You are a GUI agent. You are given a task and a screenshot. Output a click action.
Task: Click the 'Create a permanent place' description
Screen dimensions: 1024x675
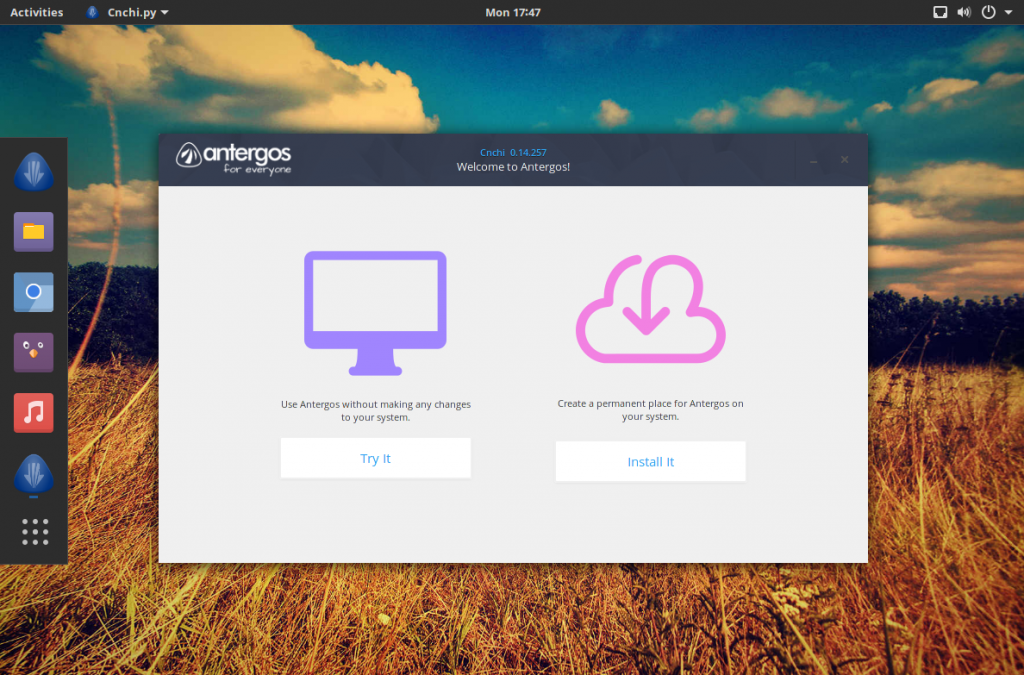[x=650, y=410]
